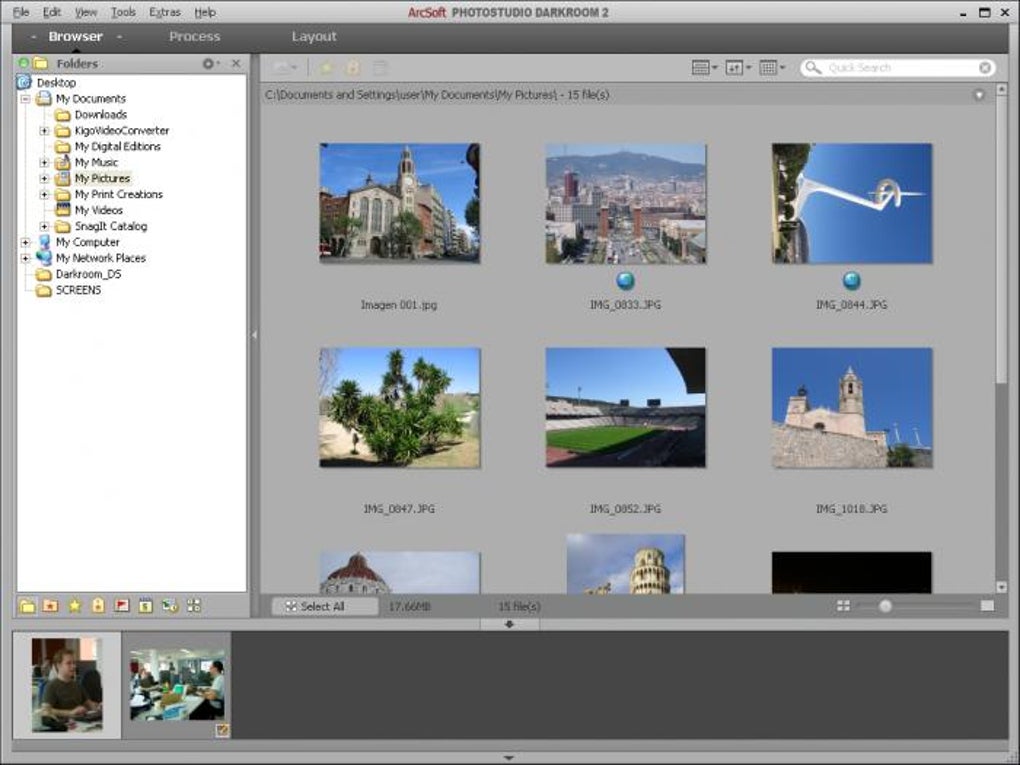Click the tag/label icon in sidebar toolbar
1020x765 pixels.
[98, 605]
